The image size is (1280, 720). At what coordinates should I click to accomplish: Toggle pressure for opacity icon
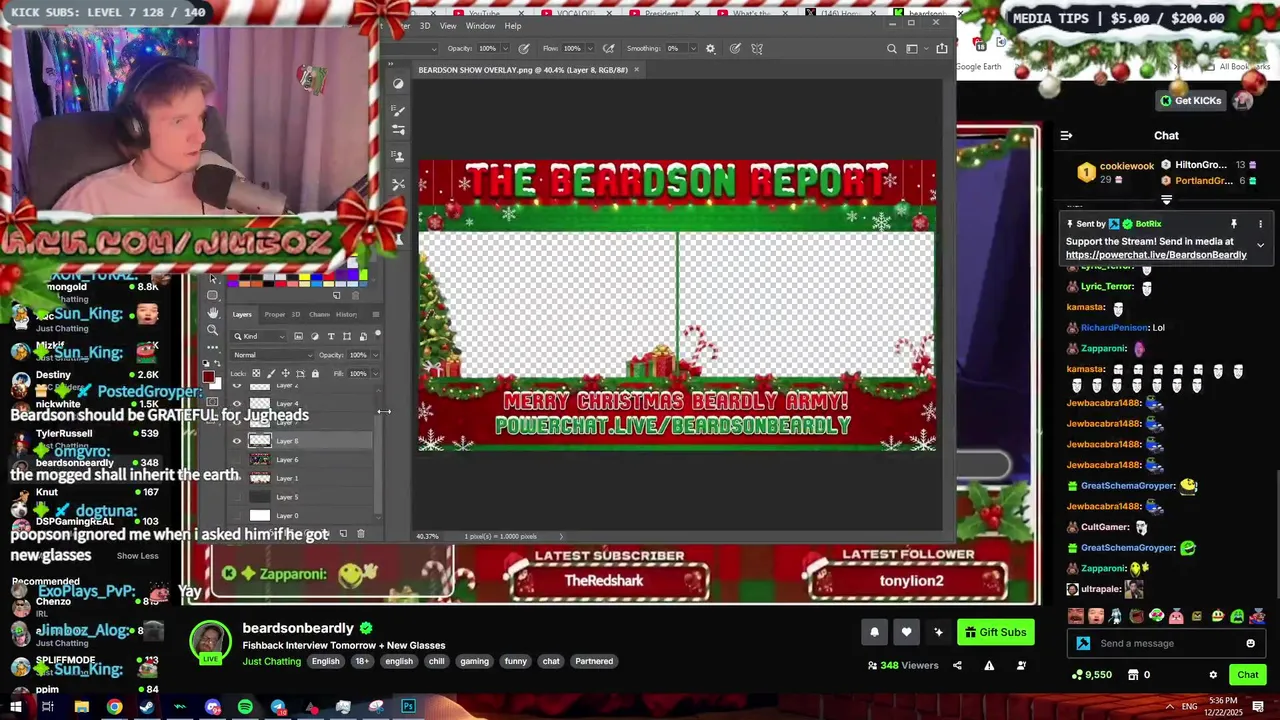[524, 48]
